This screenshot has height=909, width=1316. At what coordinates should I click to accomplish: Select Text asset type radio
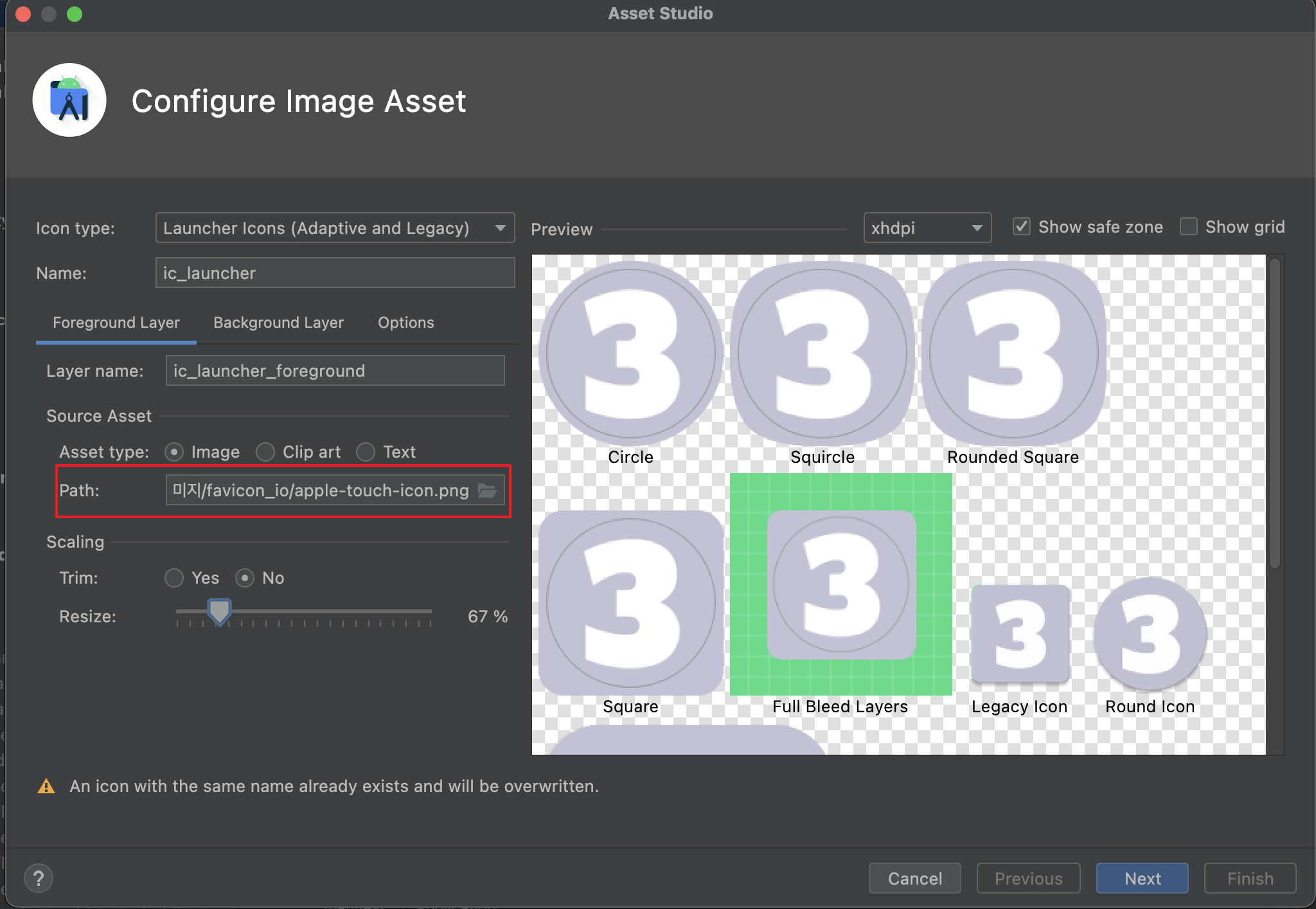(x=366, y=452)
